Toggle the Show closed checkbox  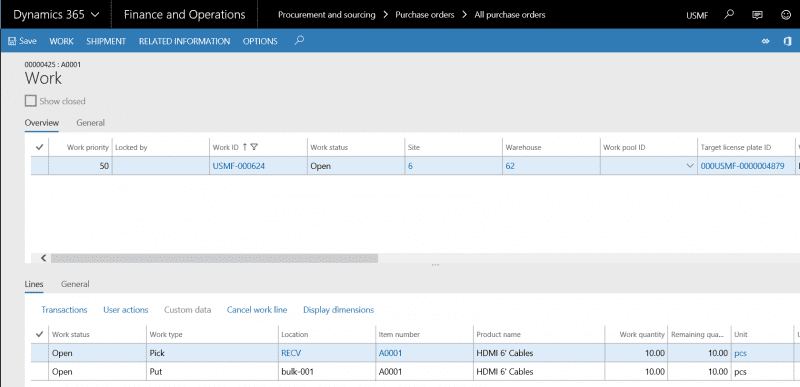click(31, 101)
